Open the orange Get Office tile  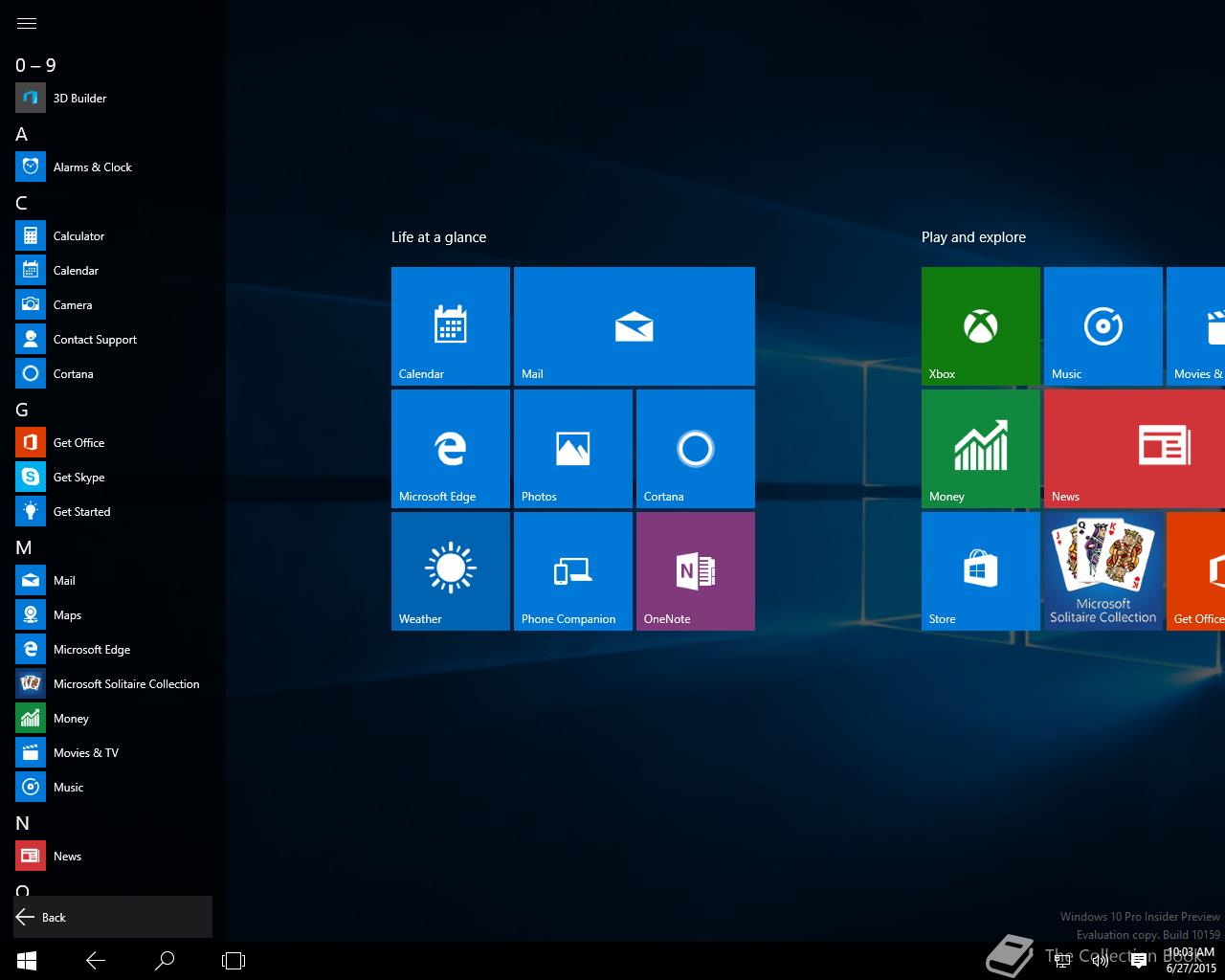click(1195, 571)
